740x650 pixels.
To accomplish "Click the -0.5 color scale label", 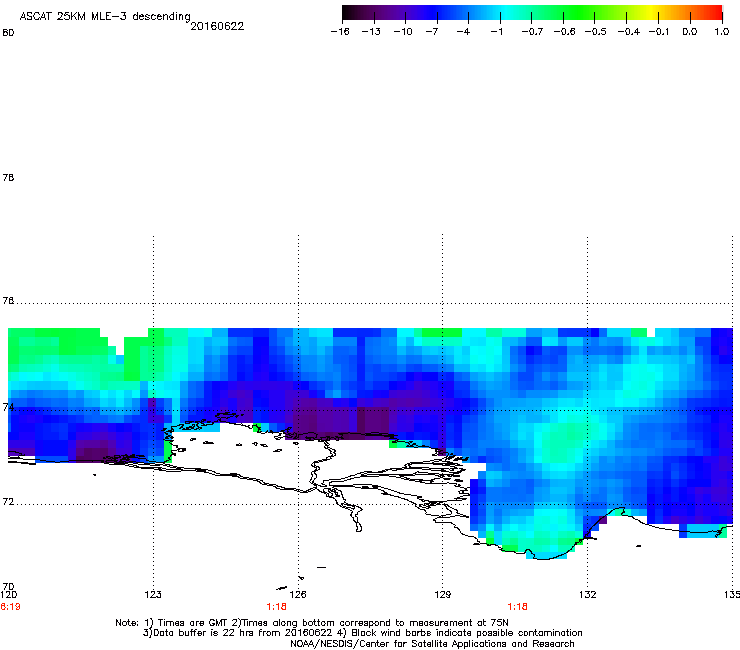I will coord(596,32).
